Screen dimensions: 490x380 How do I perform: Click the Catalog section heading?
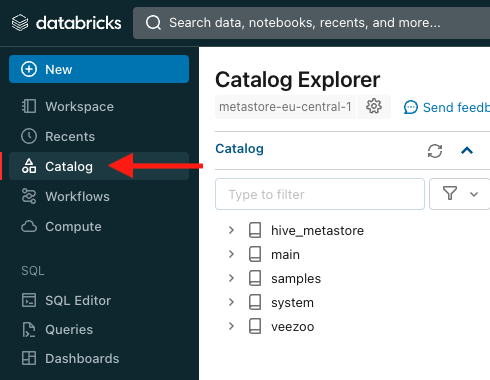coord(239,149)
